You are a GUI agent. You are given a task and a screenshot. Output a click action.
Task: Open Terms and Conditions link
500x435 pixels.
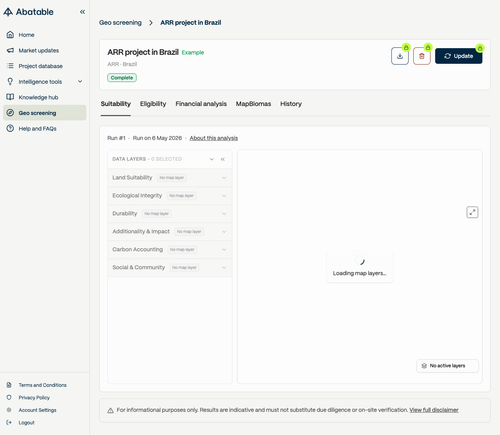click(x=42, y=385)
